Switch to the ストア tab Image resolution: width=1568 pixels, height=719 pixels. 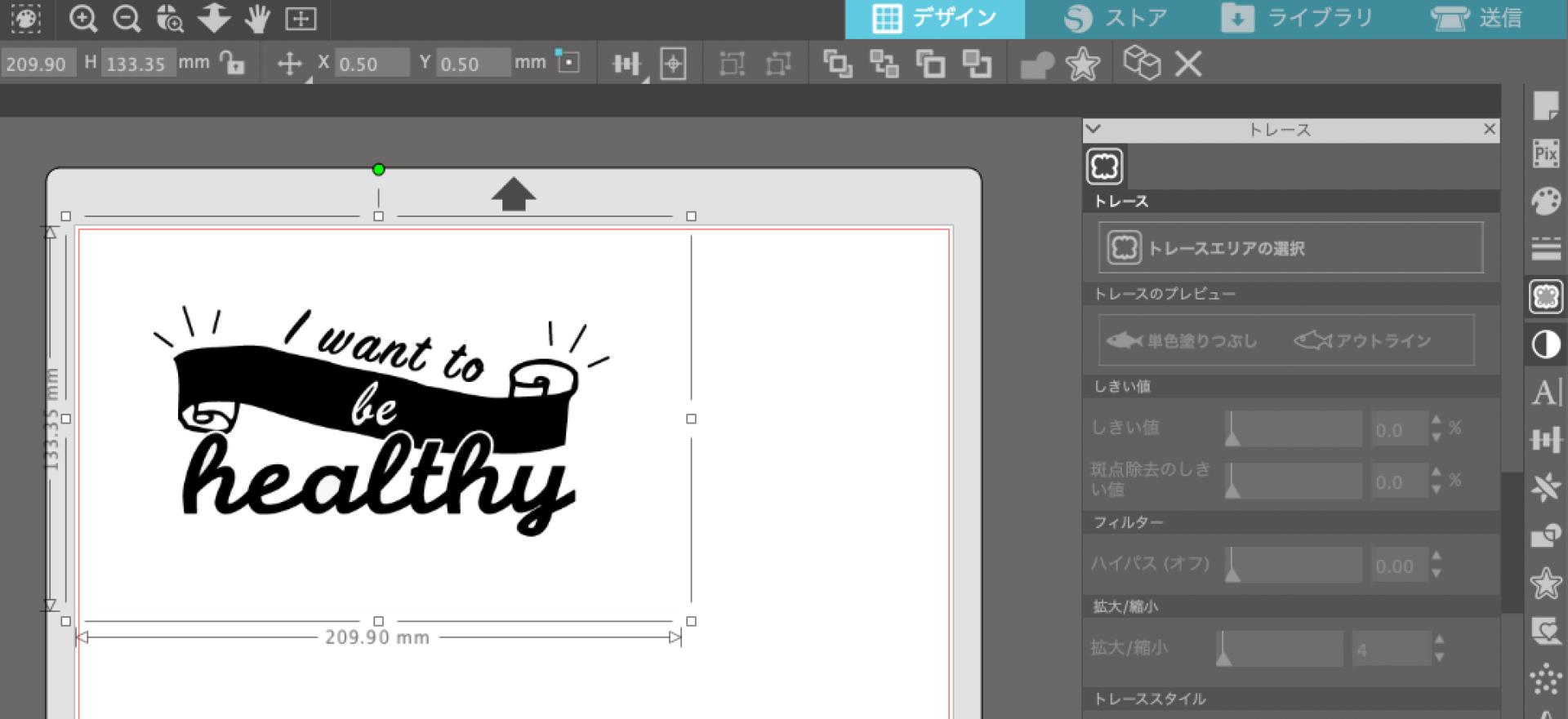point(1116,18)
